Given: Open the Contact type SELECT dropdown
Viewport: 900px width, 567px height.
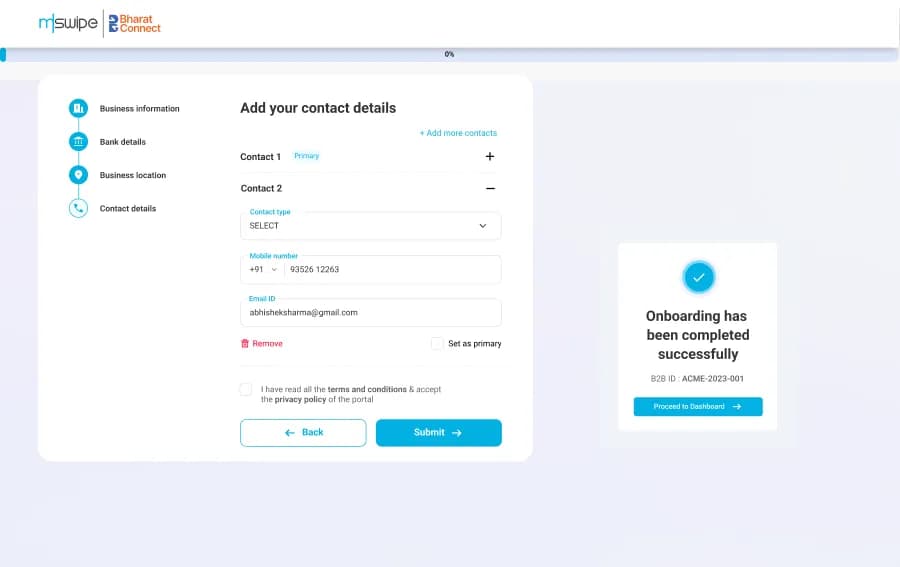Looking at the screenshot, I should pos(371,226).
